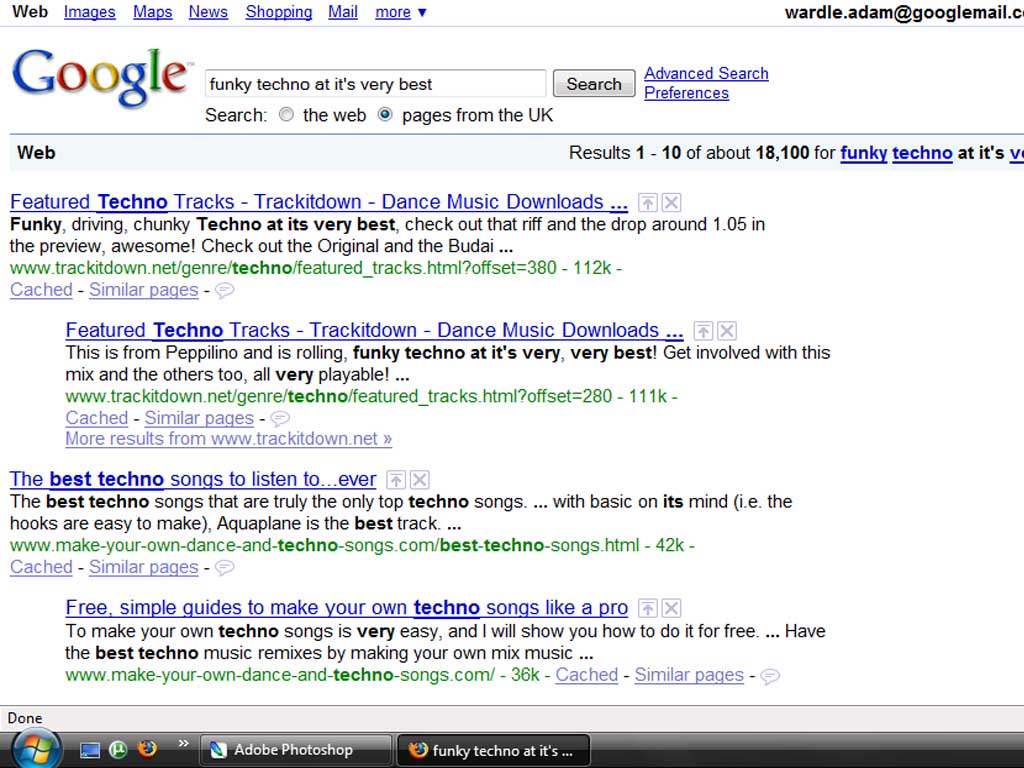
Task: Click the Google logo
Action: pos(100,78)
